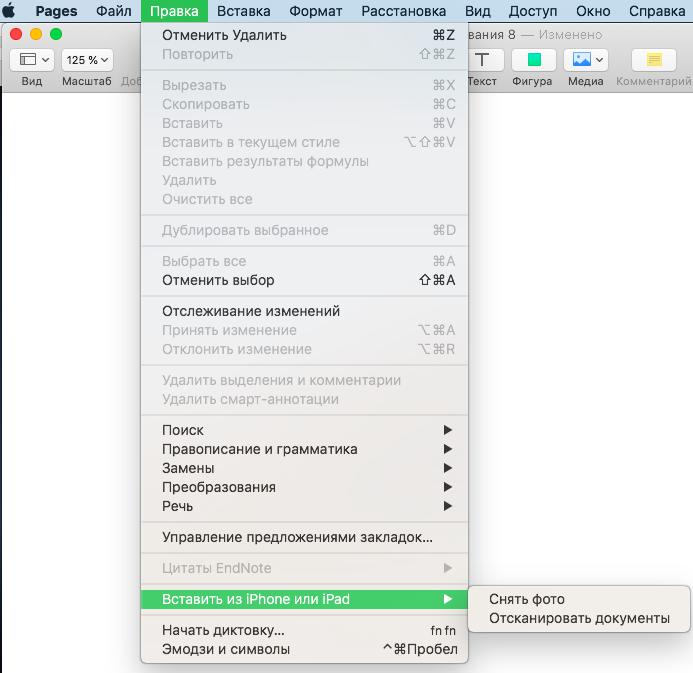
Task: Open the Расстановка menu
Action: point(404,11)
